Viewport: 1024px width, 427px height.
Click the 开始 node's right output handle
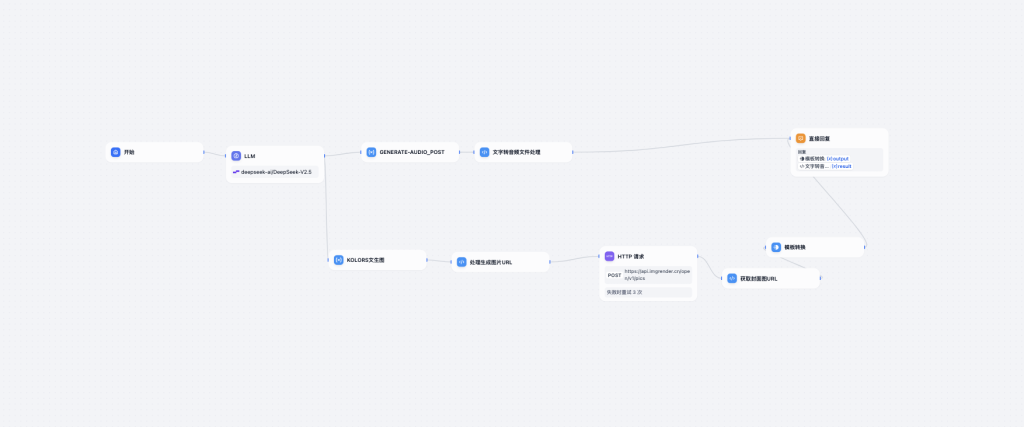point(204,153)
